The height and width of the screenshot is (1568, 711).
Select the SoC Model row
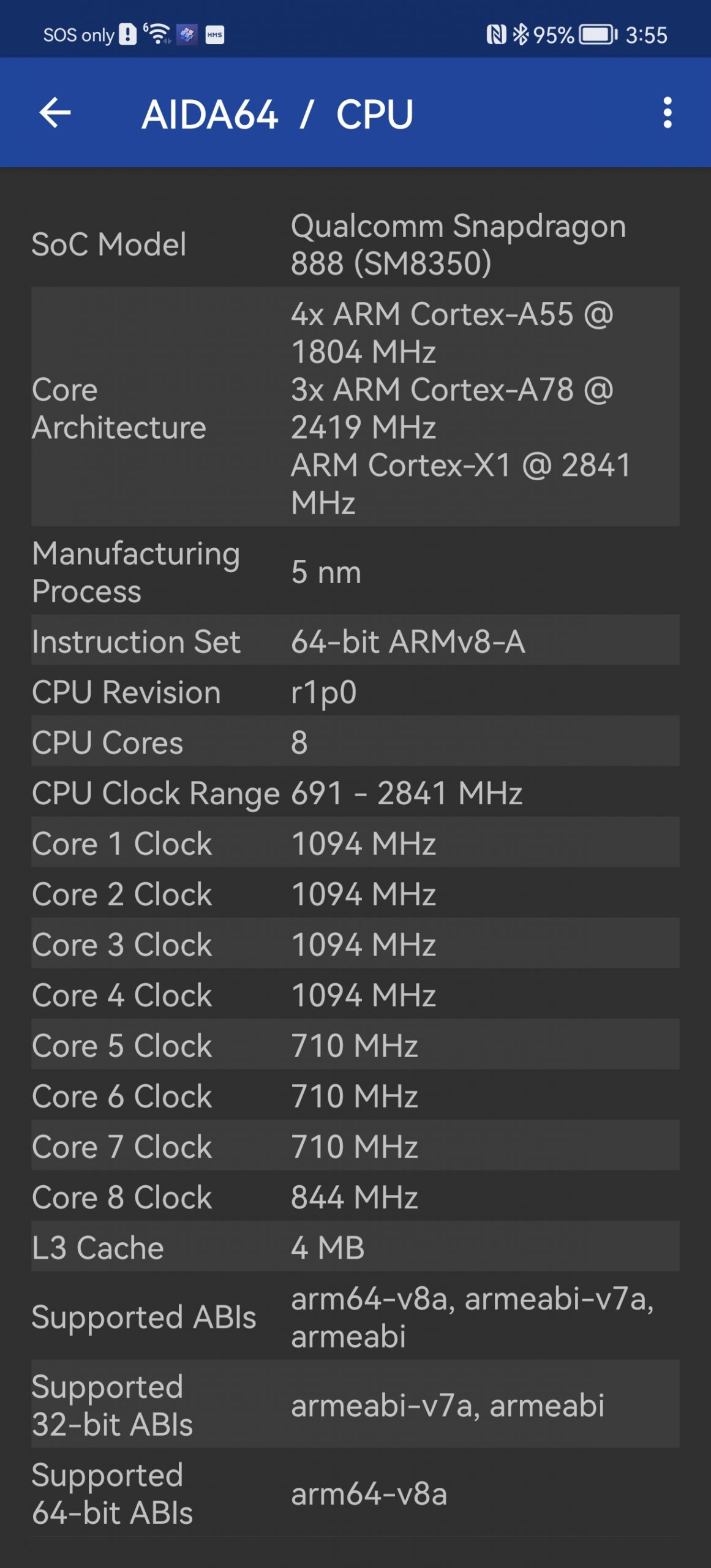(x=355, y=244)
